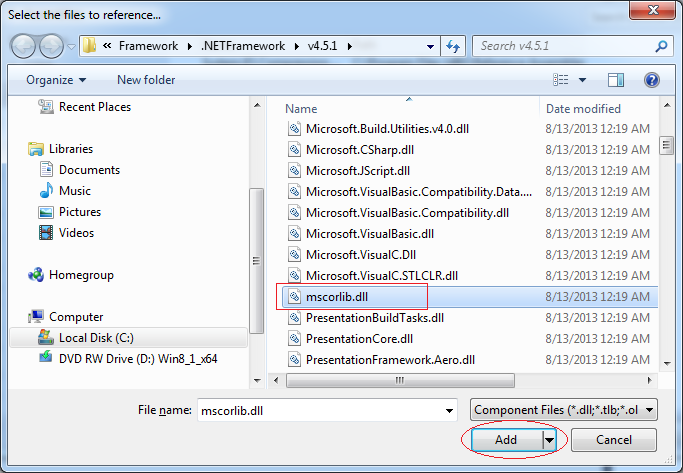Click the navigation pane scroll up arrow
The height and width of the screenshot is (473, 683).
pos(257,105)
